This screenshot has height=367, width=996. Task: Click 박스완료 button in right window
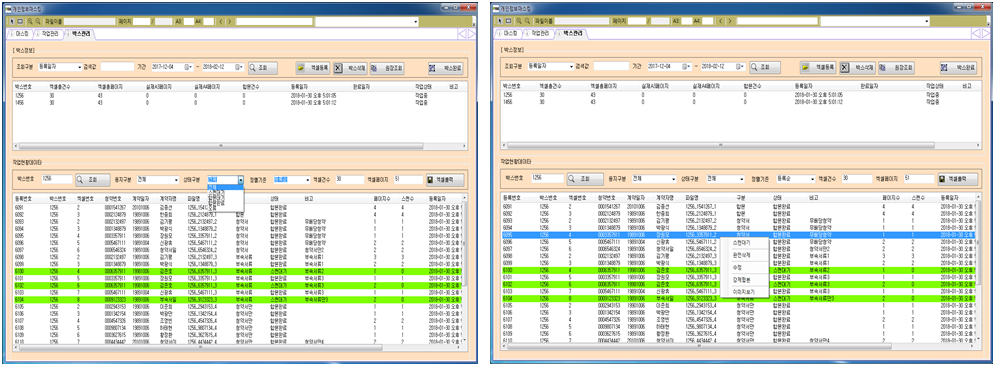[958, 67]
